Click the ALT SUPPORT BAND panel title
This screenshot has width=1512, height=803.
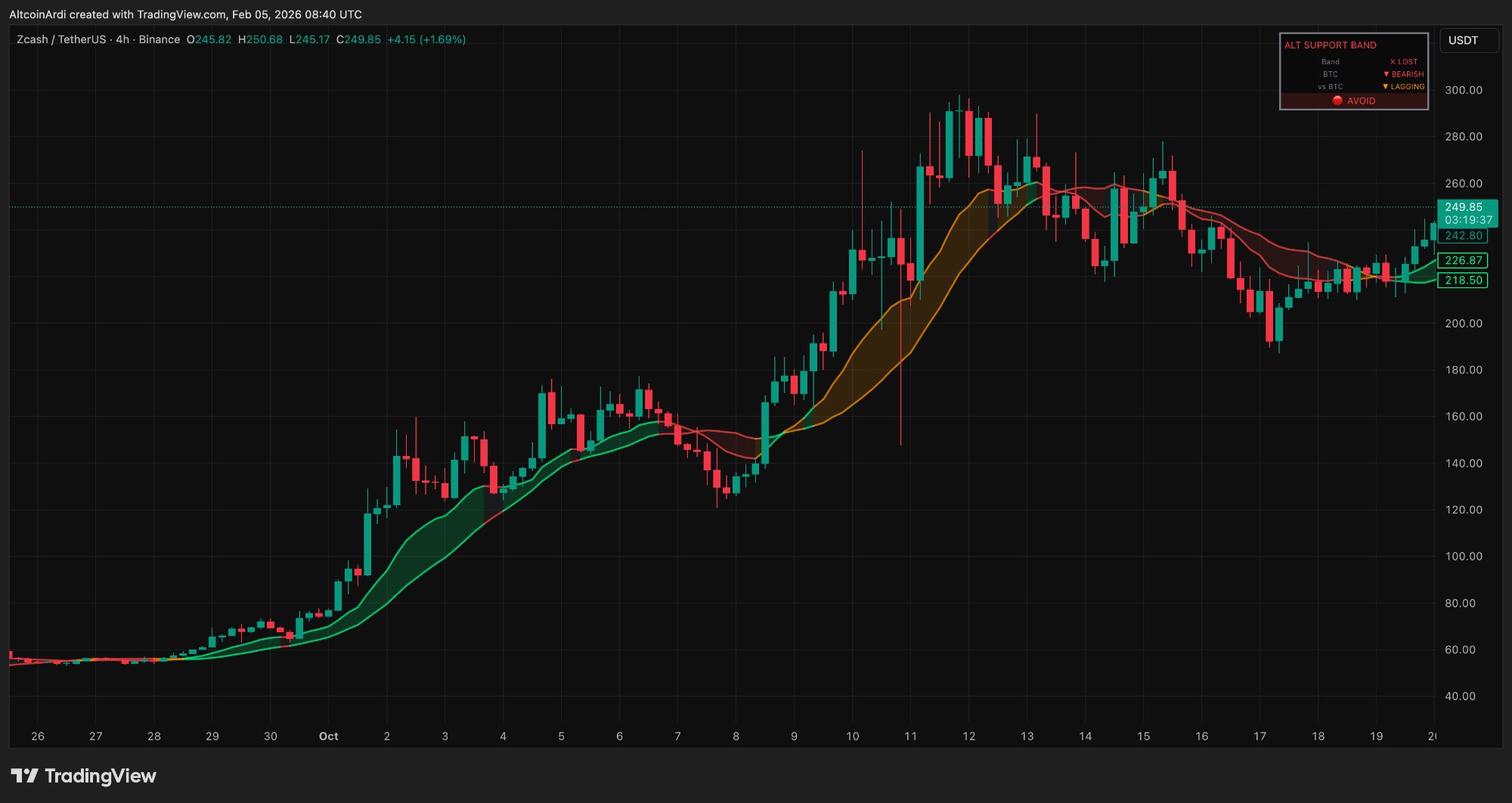tap(1330, 45)
